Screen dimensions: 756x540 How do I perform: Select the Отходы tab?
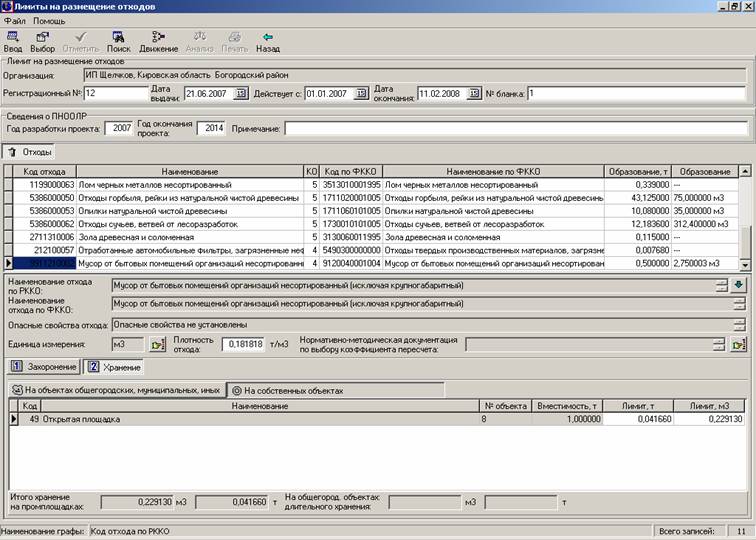tap(31, 152)
